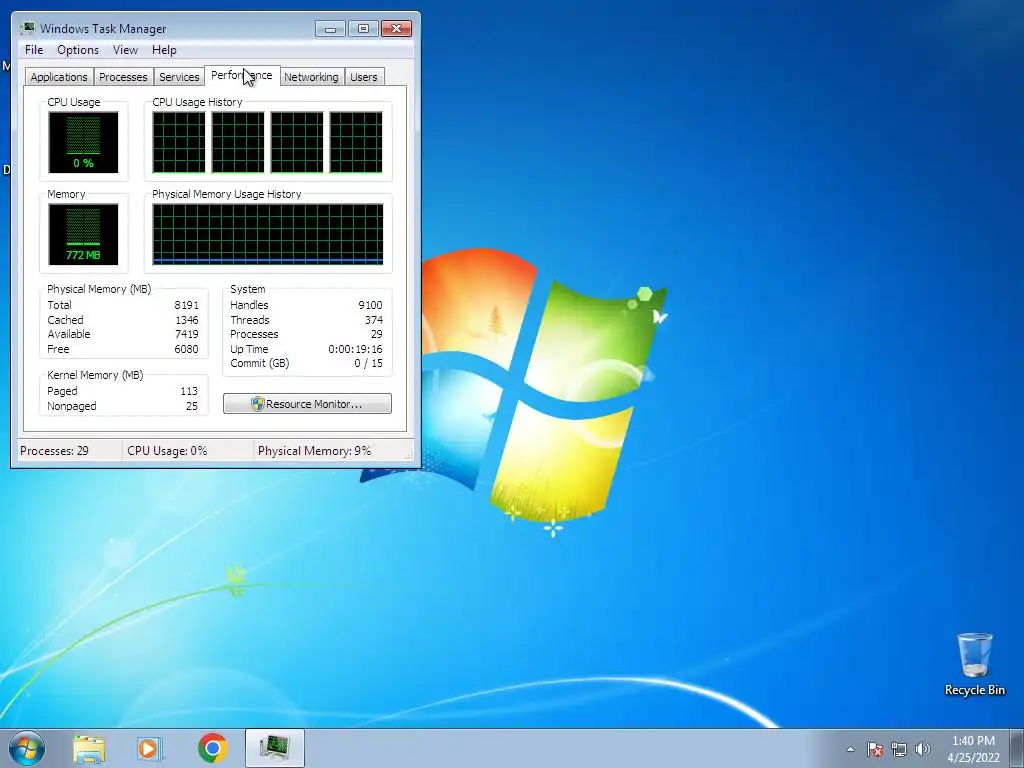1024x768 pixels.
Task: Click the Cached value 1346
Action: (186, 320)
